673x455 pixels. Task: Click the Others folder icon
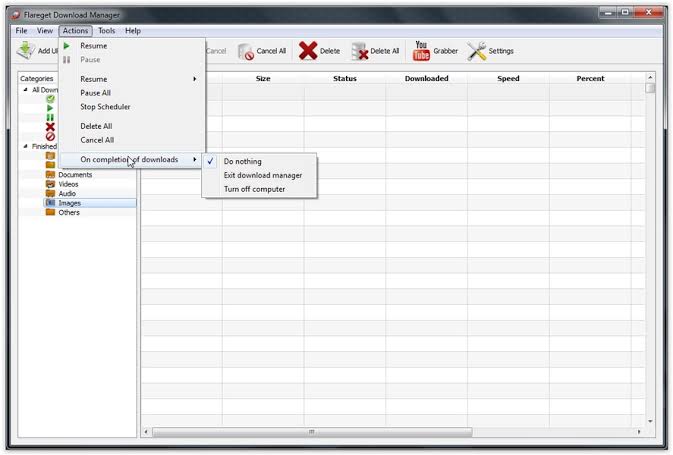[50, 212]
